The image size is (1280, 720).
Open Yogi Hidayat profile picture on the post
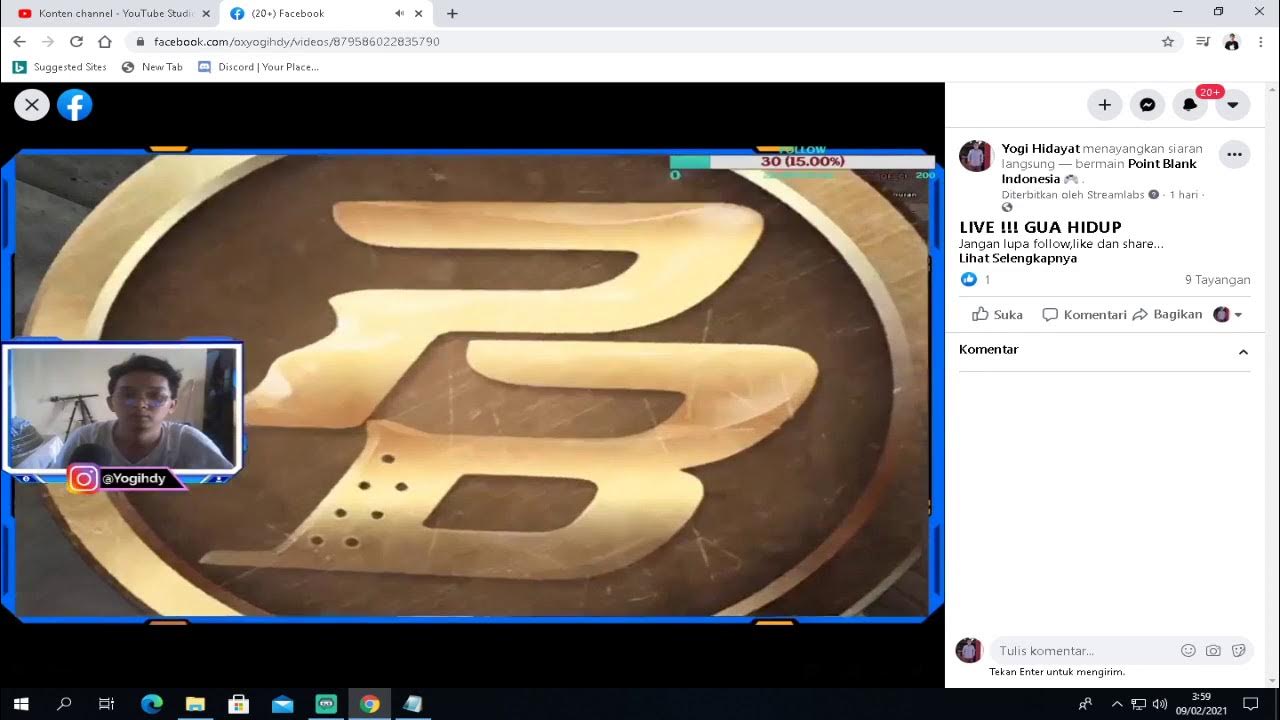[976, 156]
